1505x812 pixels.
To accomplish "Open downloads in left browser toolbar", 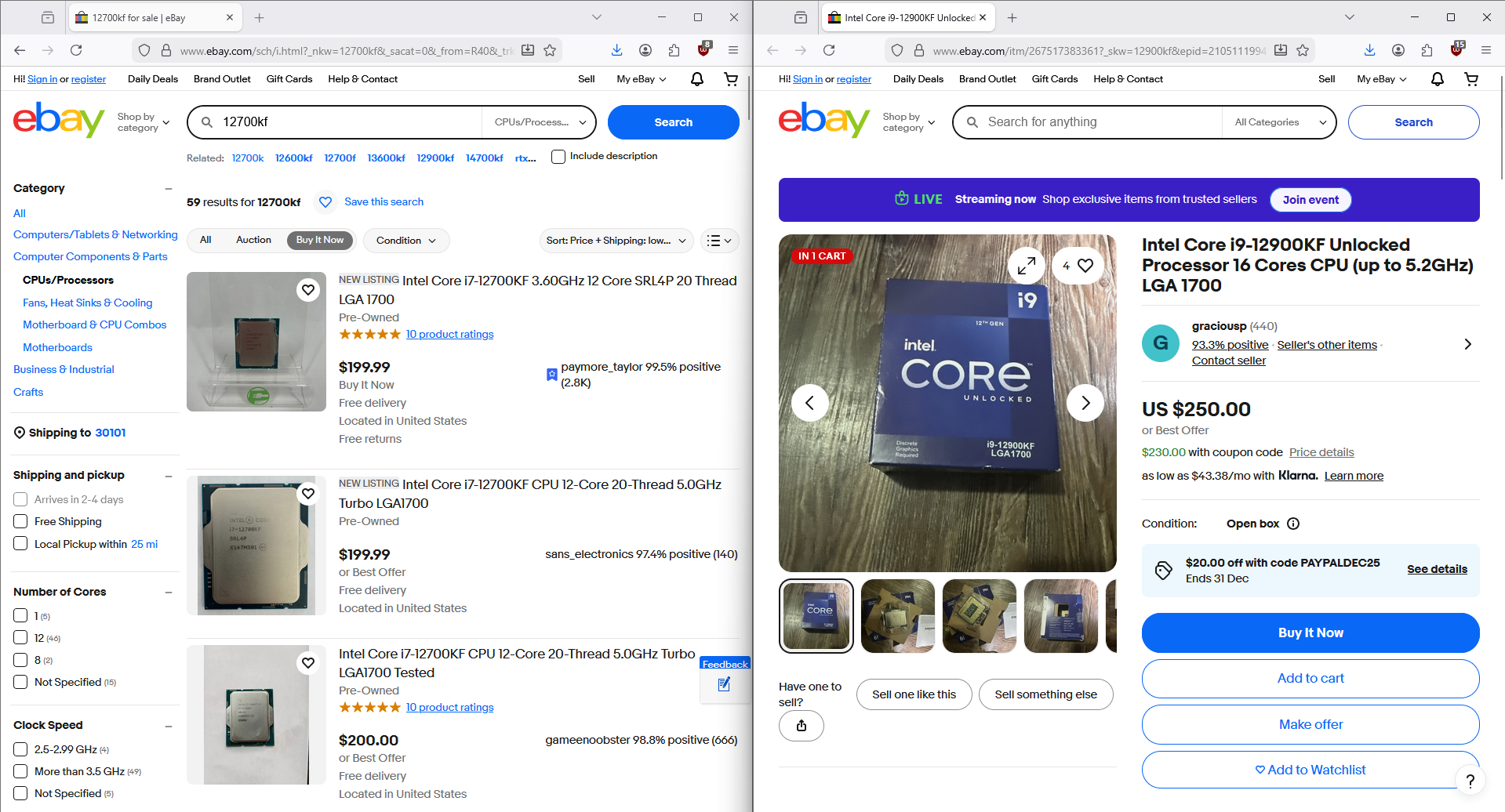I will (x=617, y=50).
